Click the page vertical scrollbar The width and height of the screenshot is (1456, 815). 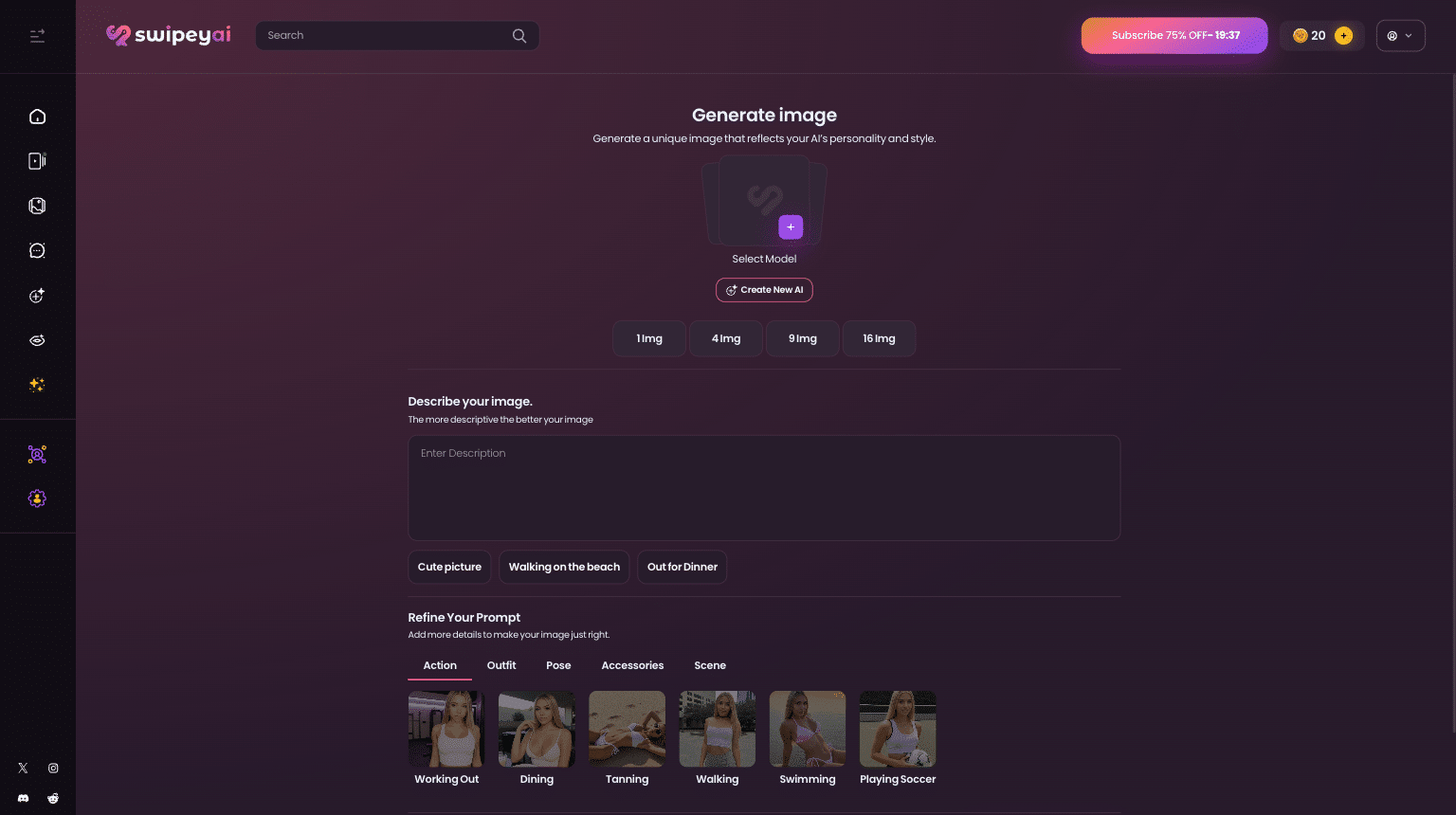point(1453,403)
